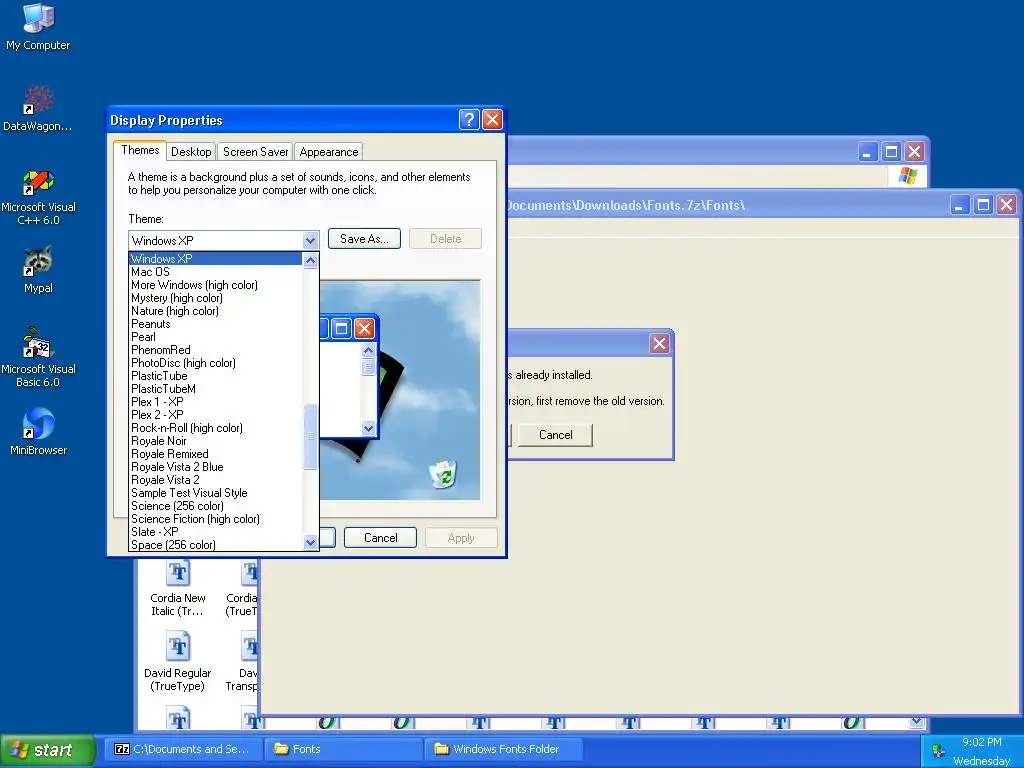Screen dimensions: 1024x768
Task: Choose More Windows (high color) theme
Action: [216, 285]
